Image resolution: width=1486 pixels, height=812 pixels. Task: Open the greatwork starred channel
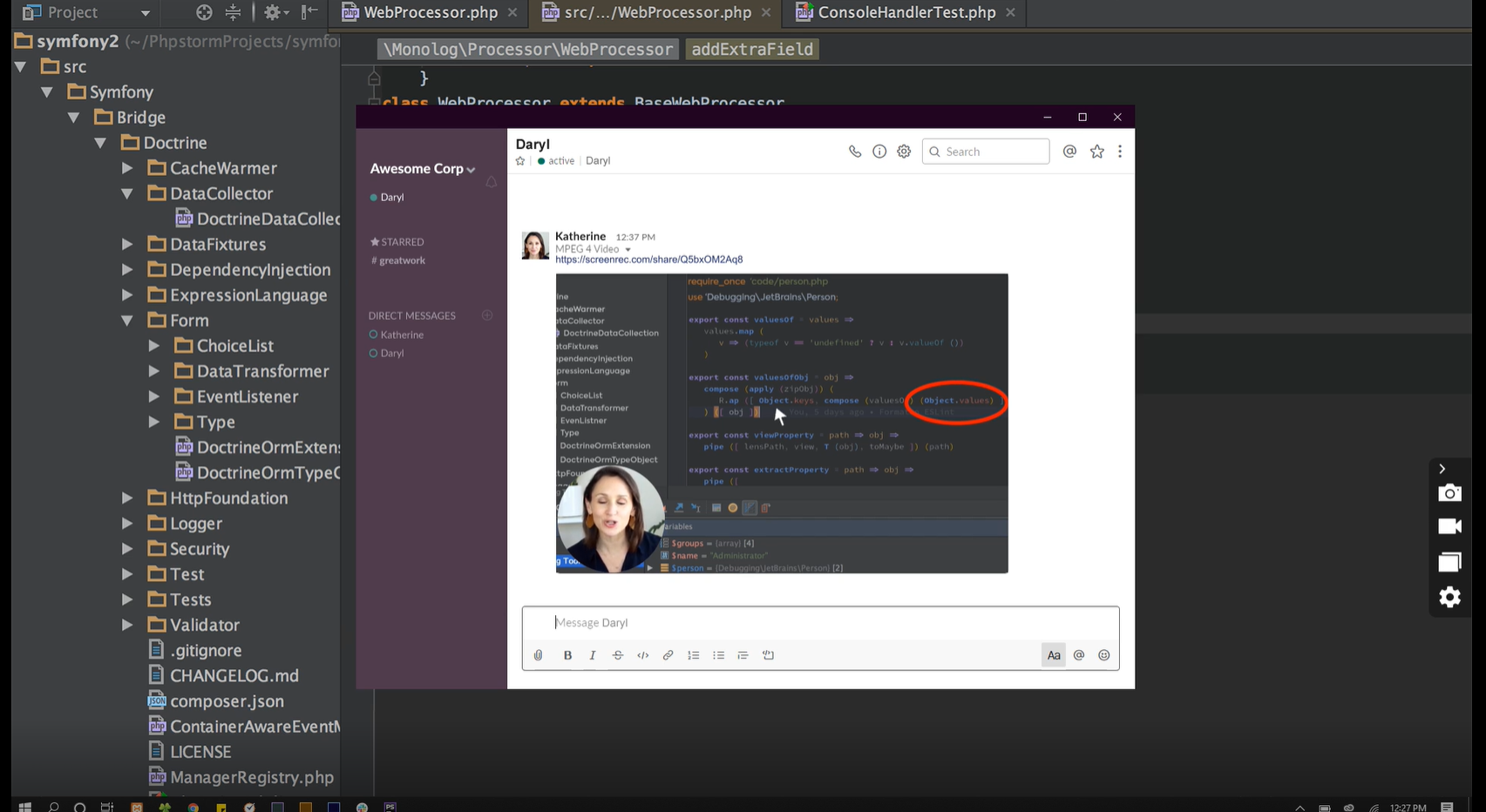tap(400, 261)
